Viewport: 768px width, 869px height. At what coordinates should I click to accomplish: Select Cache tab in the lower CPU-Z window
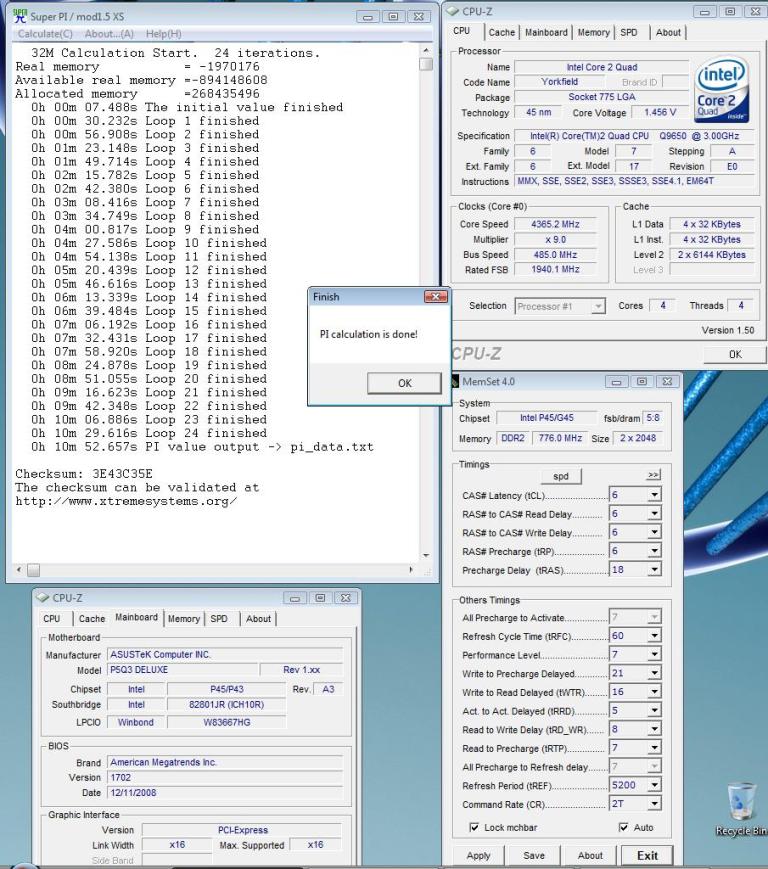click(91, 618)
